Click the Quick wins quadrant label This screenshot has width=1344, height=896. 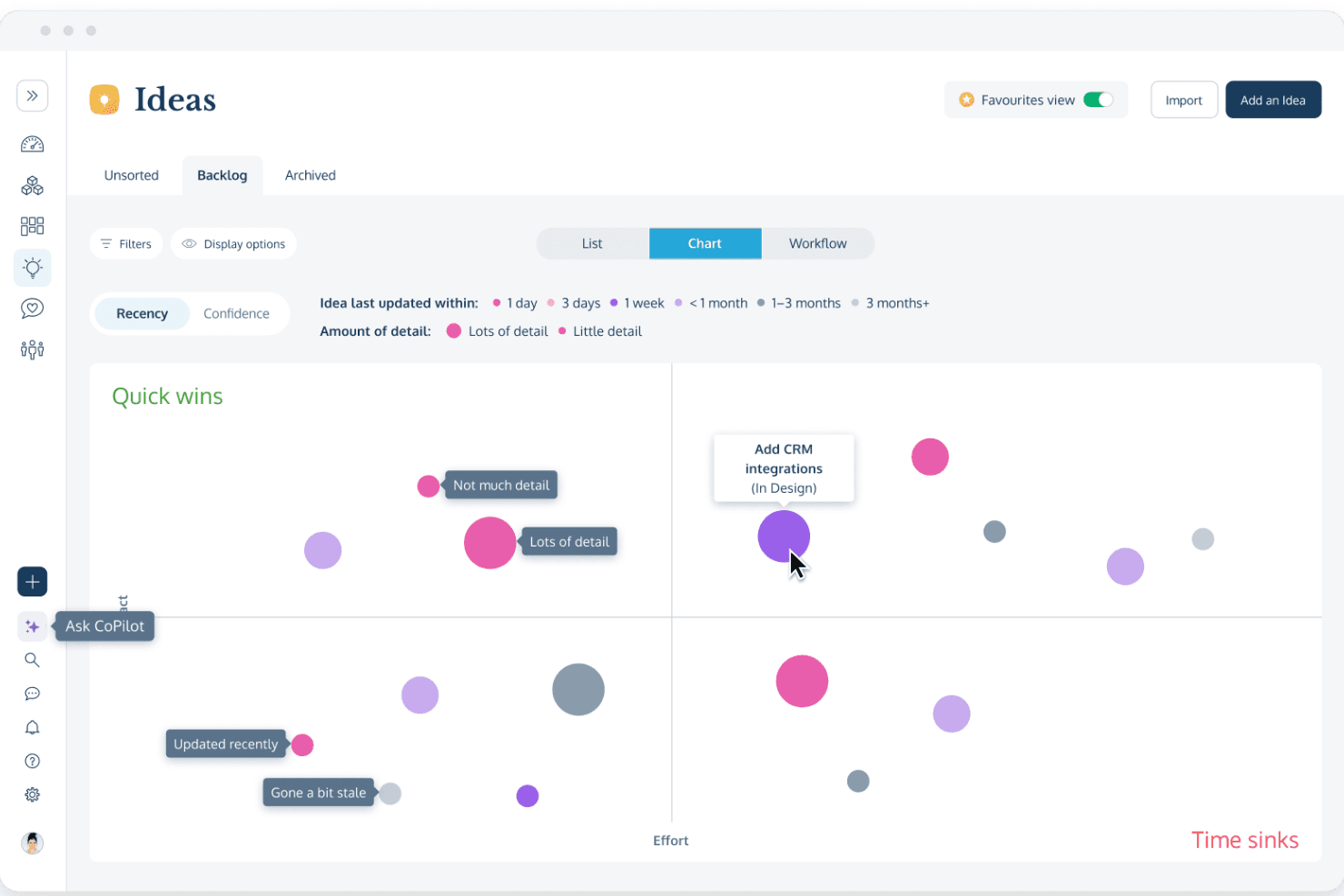(x=167, y=397)
